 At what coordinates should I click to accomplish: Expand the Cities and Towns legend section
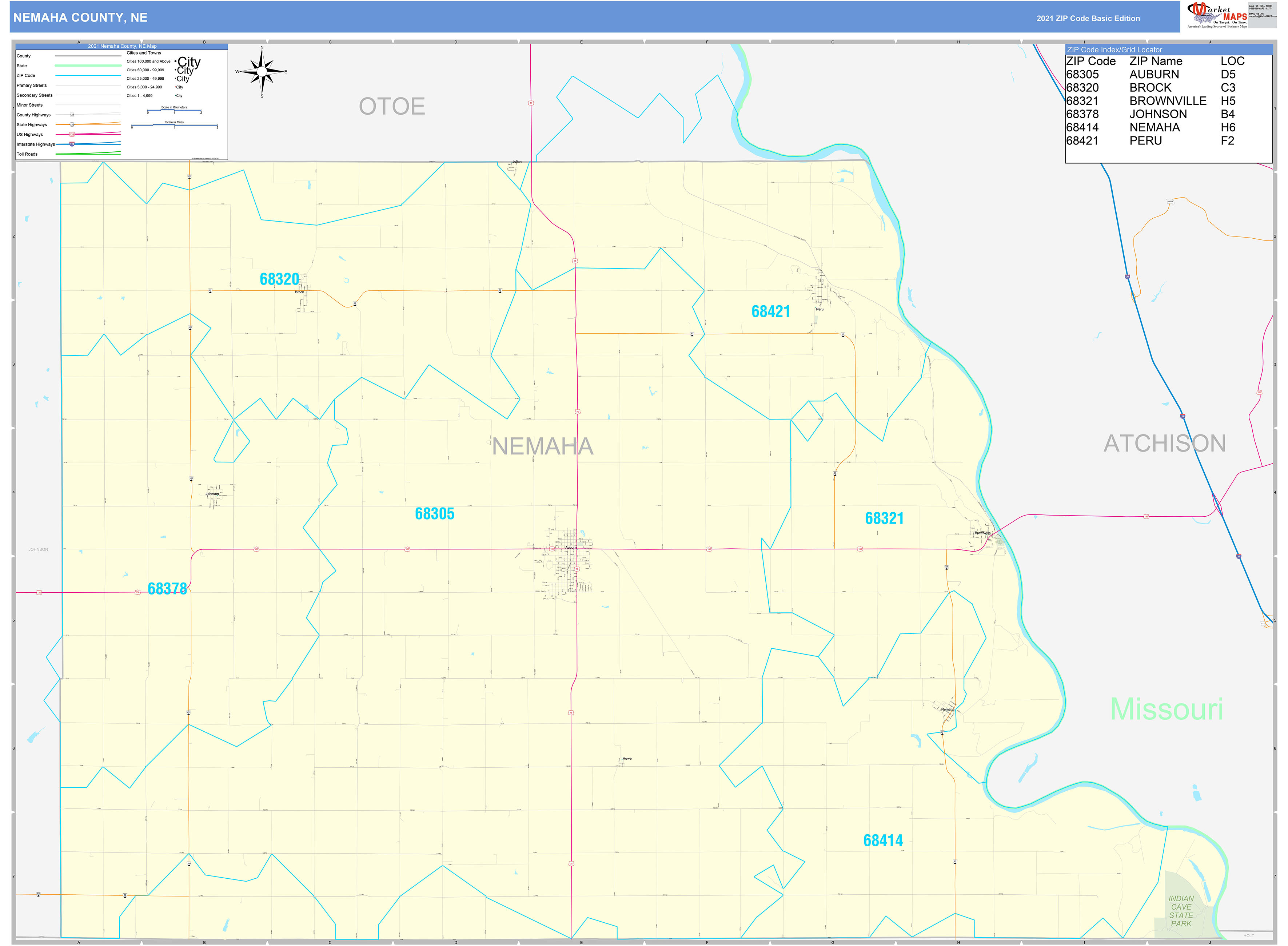(x=144, y=53)
